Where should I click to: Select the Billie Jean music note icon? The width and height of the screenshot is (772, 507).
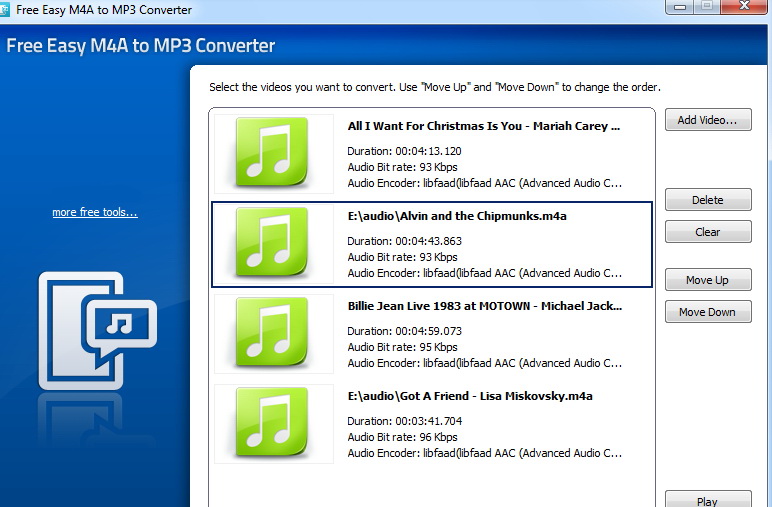point(272,333)
